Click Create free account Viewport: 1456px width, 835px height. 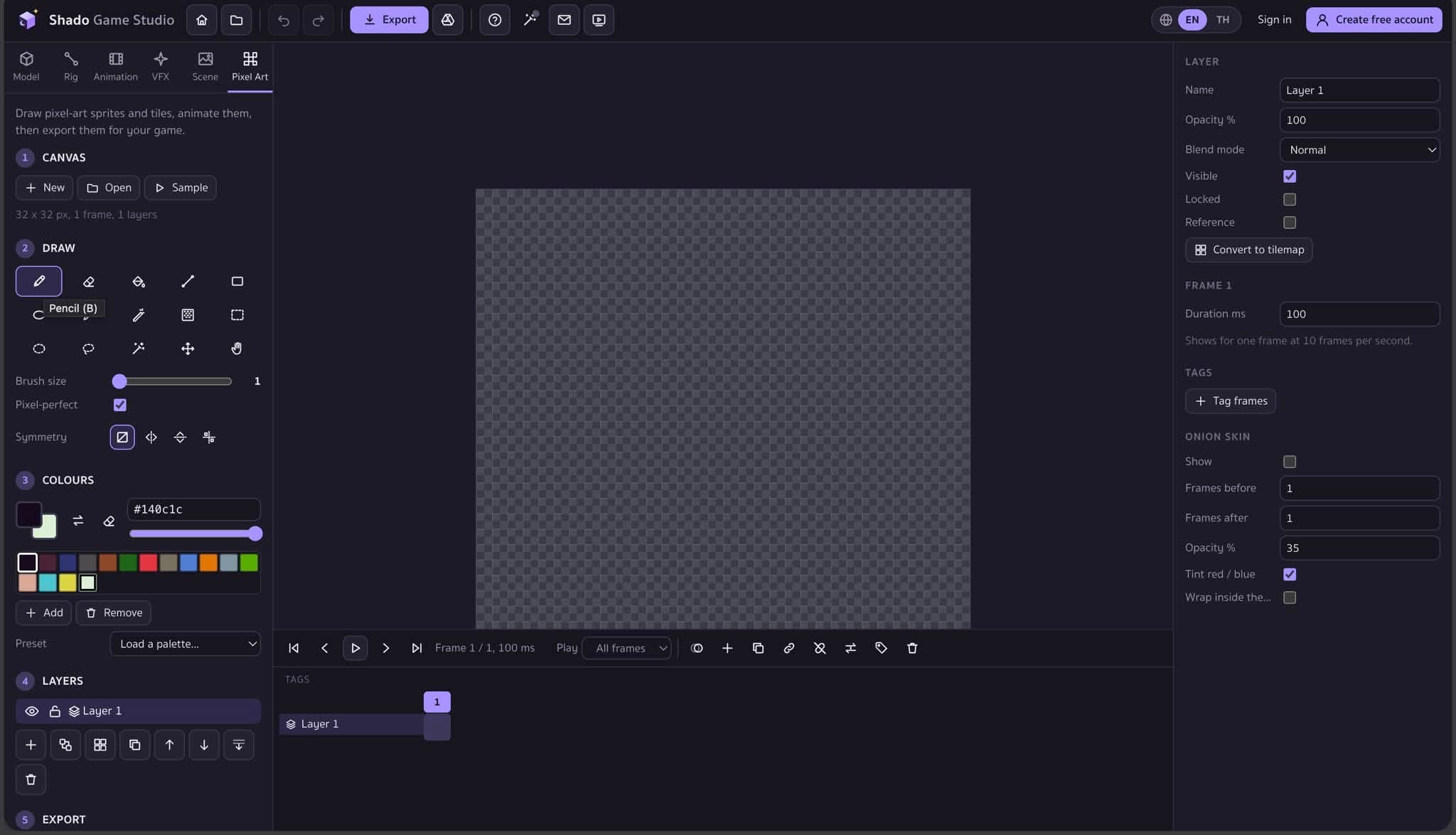(1374, 20)
